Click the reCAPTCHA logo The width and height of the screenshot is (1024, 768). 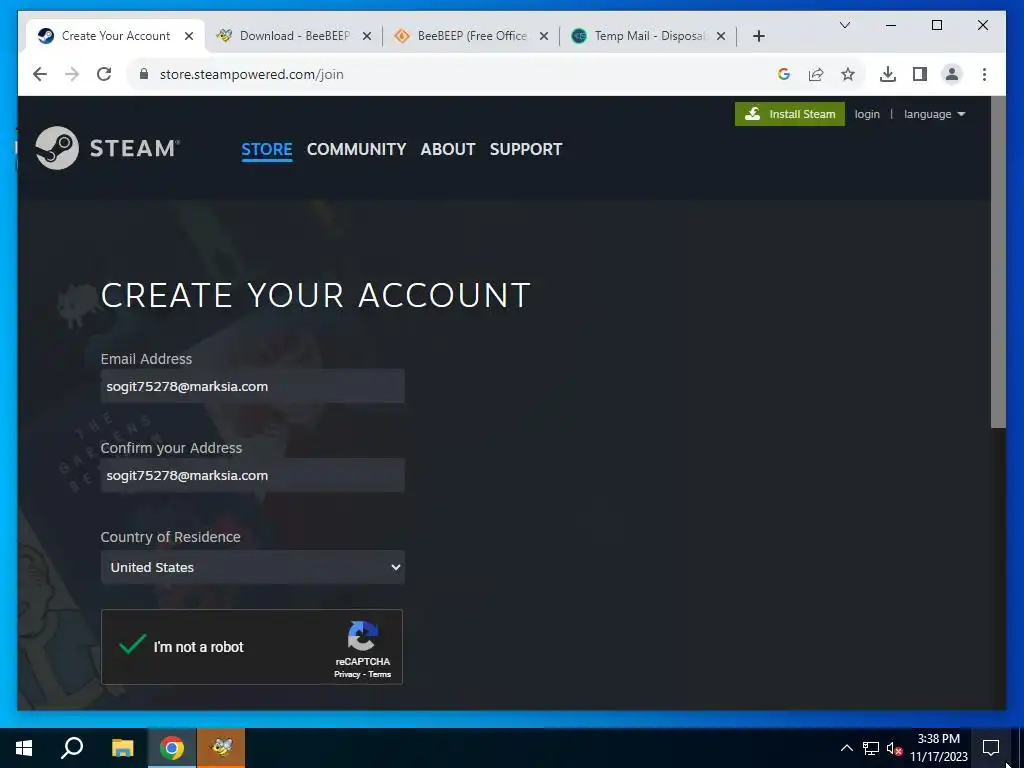click(362, 636)
